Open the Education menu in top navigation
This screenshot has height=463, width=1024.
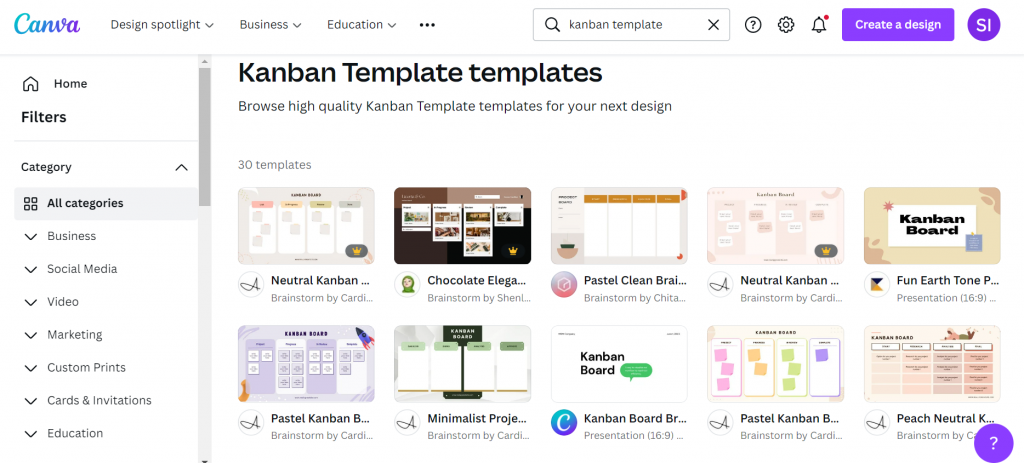[x=361, y=25]
